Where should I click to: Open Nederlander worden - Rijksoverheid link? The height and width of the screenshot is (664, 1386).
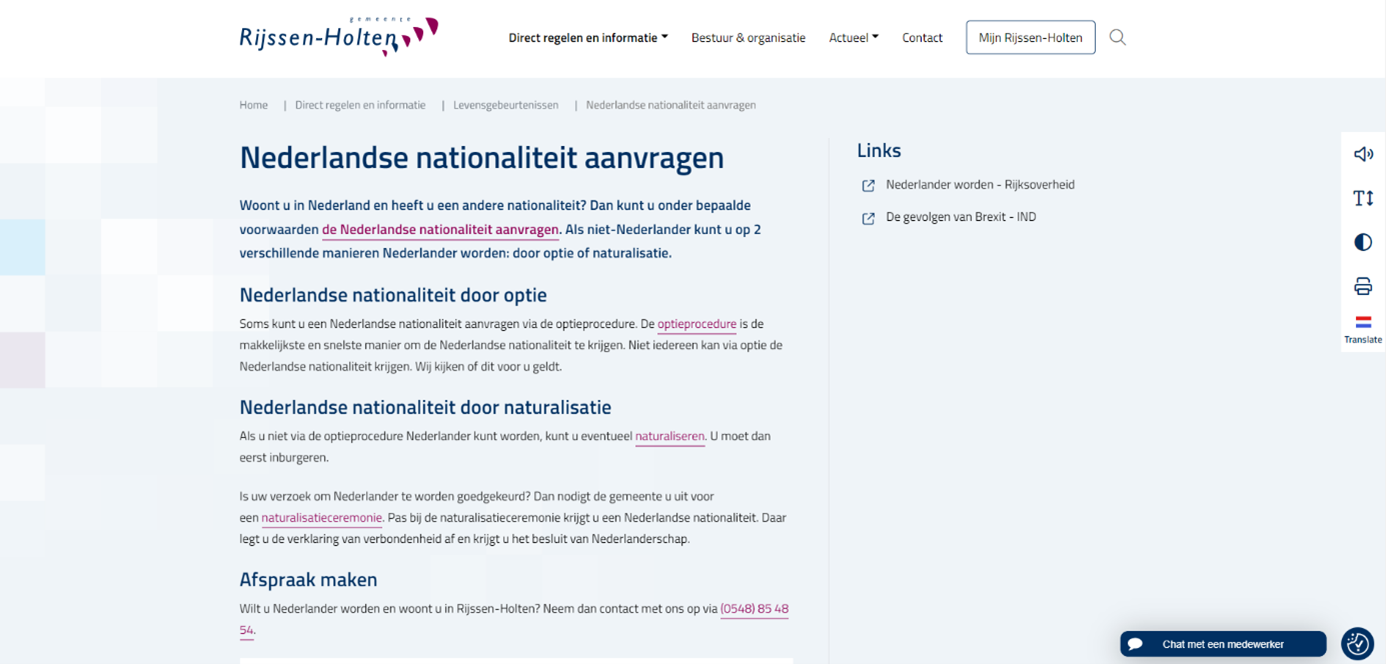(x=980, y=185)
